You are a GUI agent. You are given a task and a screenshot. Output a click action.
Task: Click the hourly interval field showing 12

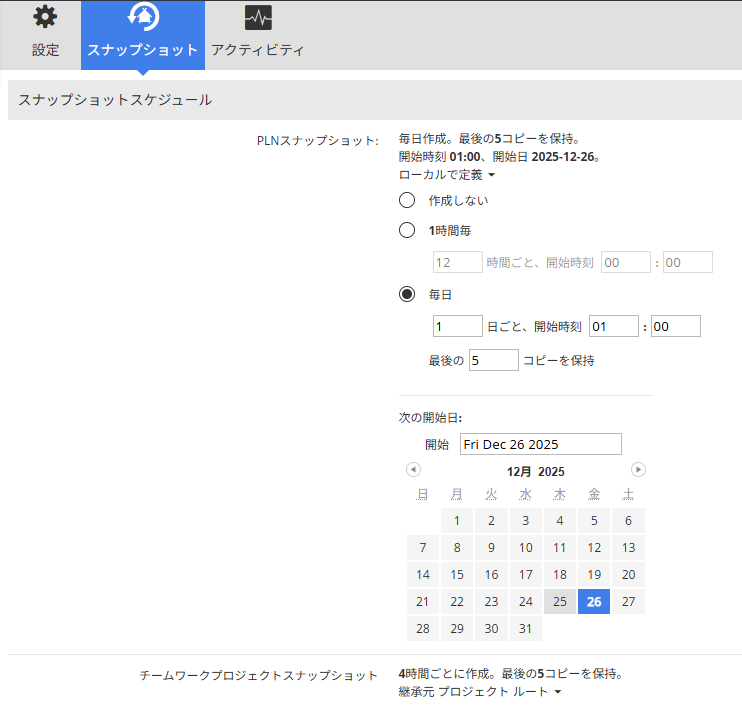pos(458,262)
